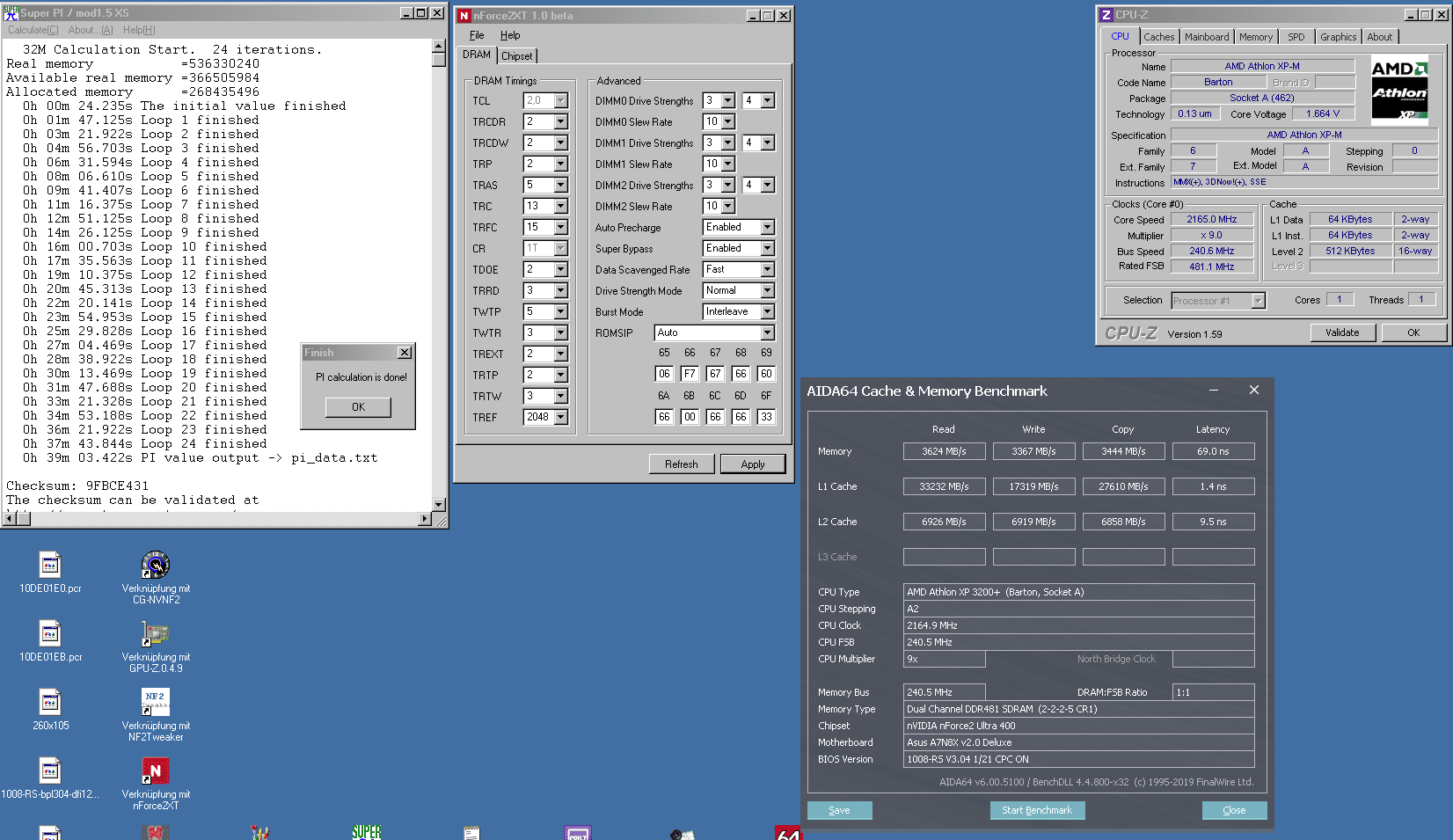Expand the ROMSIP Auto dropdown
This screenshot has width=1453, height=840.
768,333
